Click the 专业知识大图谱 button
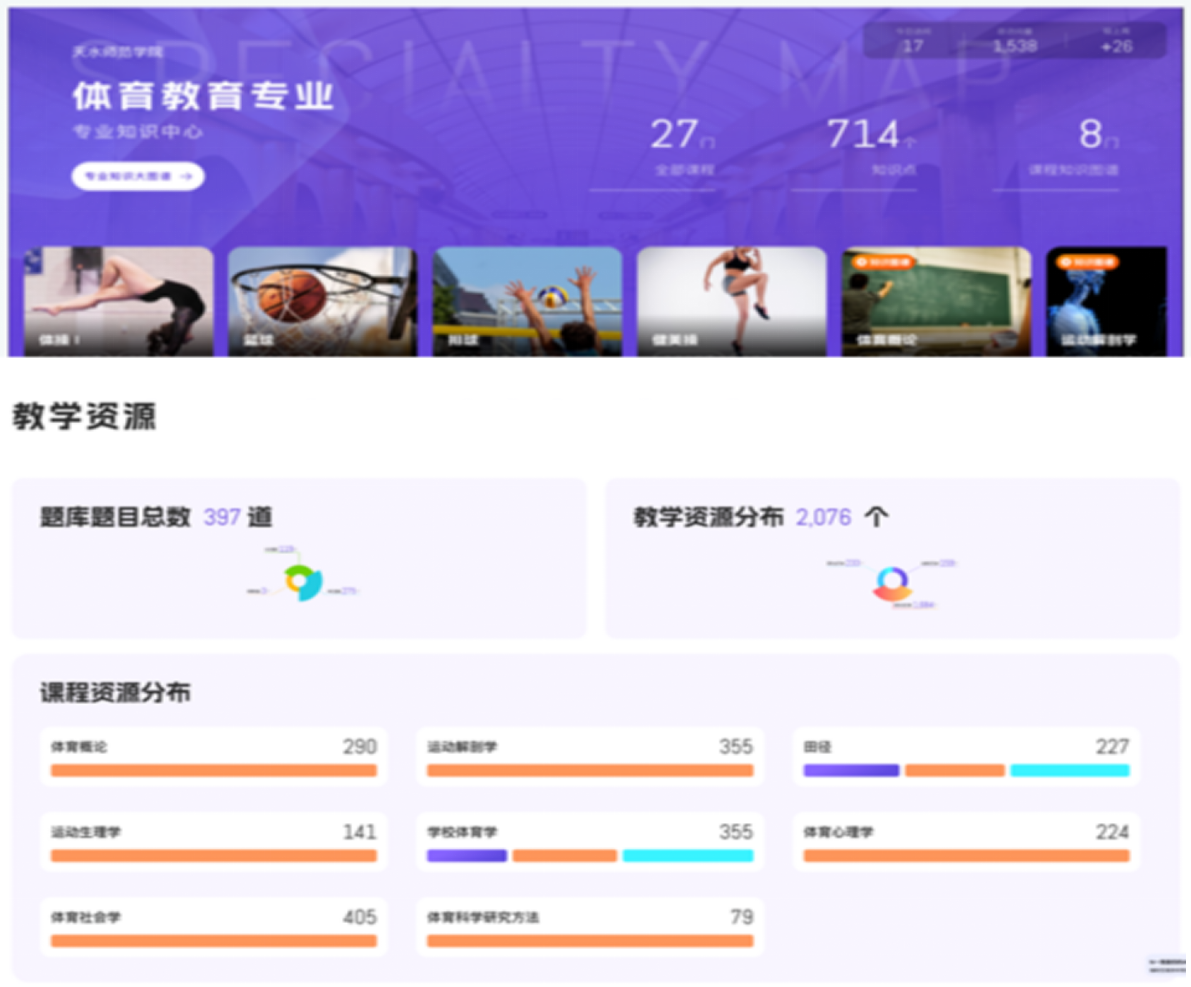 pyautogui.click(x=138, y=176)
